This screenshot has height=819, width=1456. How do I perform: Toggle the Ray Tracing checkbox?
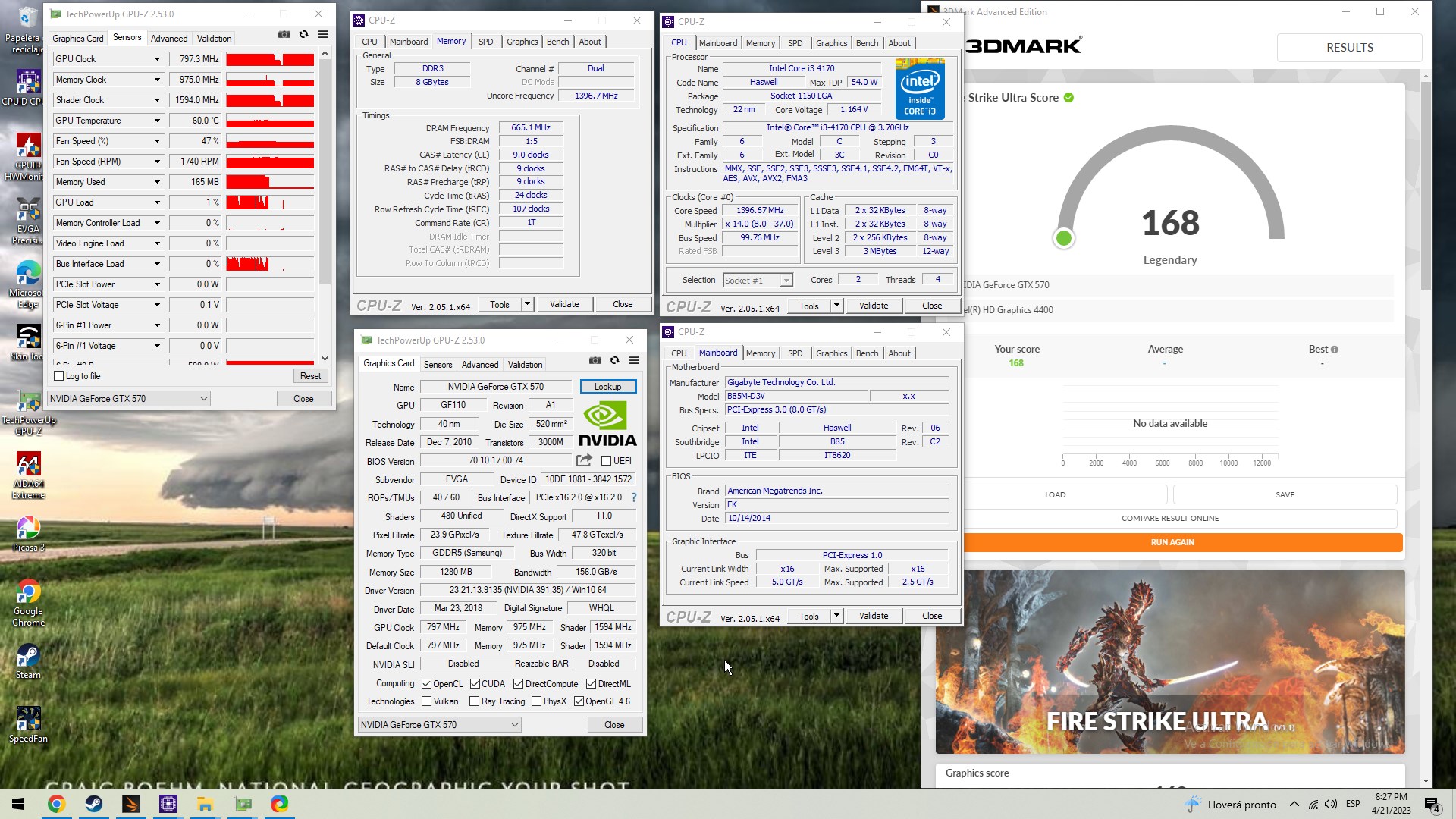click(x=474, y=701)
